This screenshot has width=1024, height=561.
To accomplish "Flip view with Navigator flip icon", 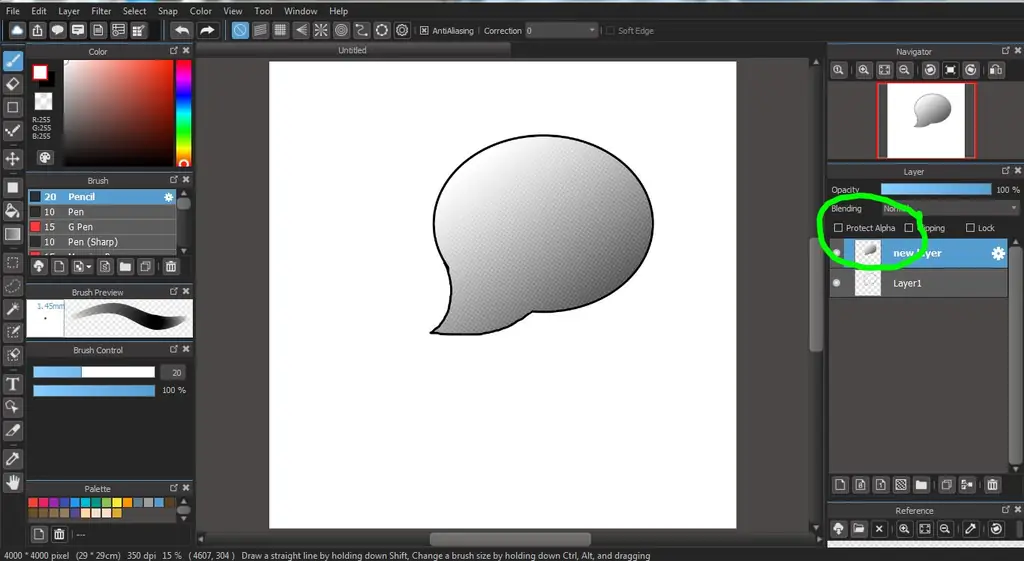I will [x=996, y=70].
